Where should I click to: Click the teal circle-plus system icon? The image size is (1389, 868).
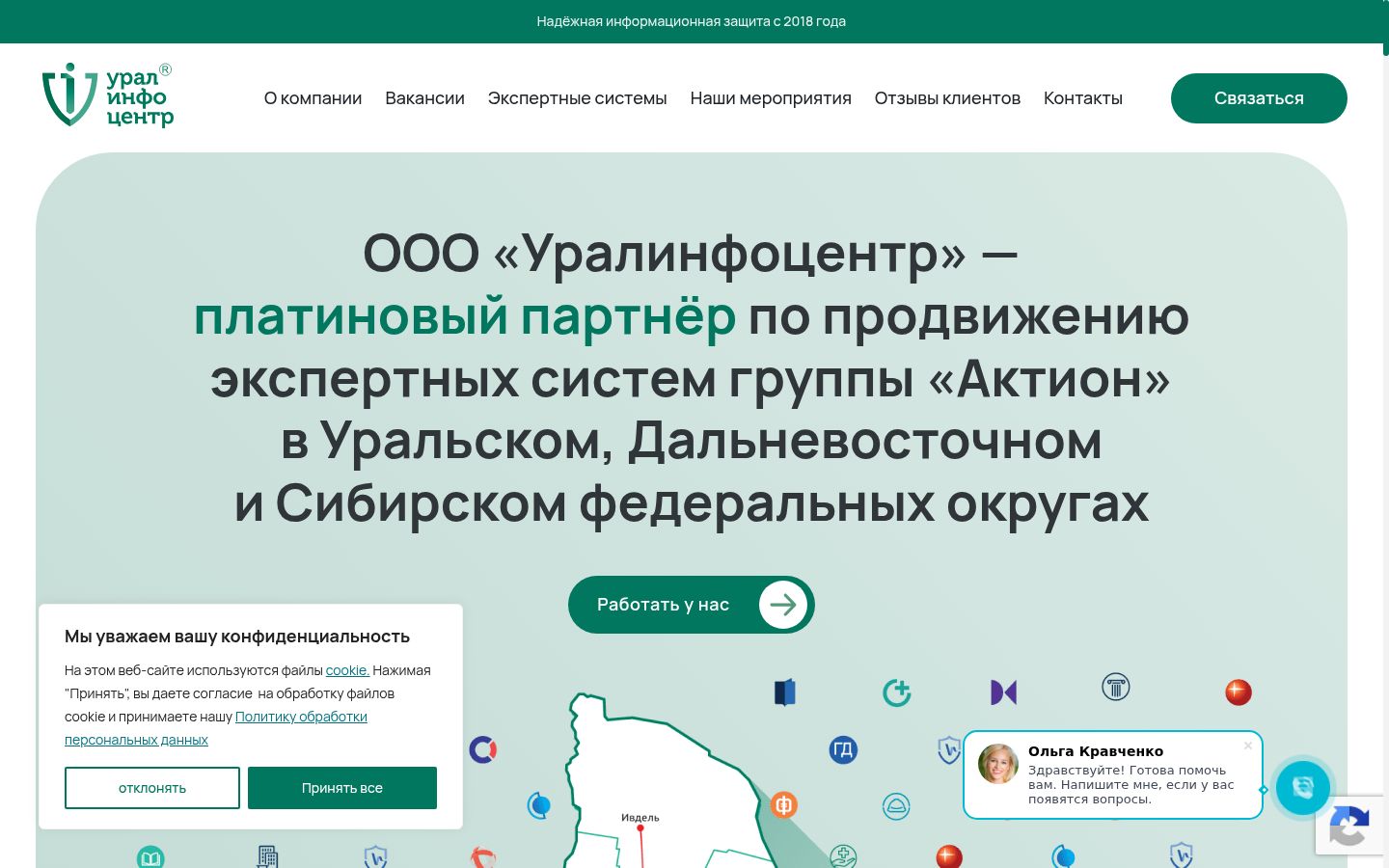point(897,692)
